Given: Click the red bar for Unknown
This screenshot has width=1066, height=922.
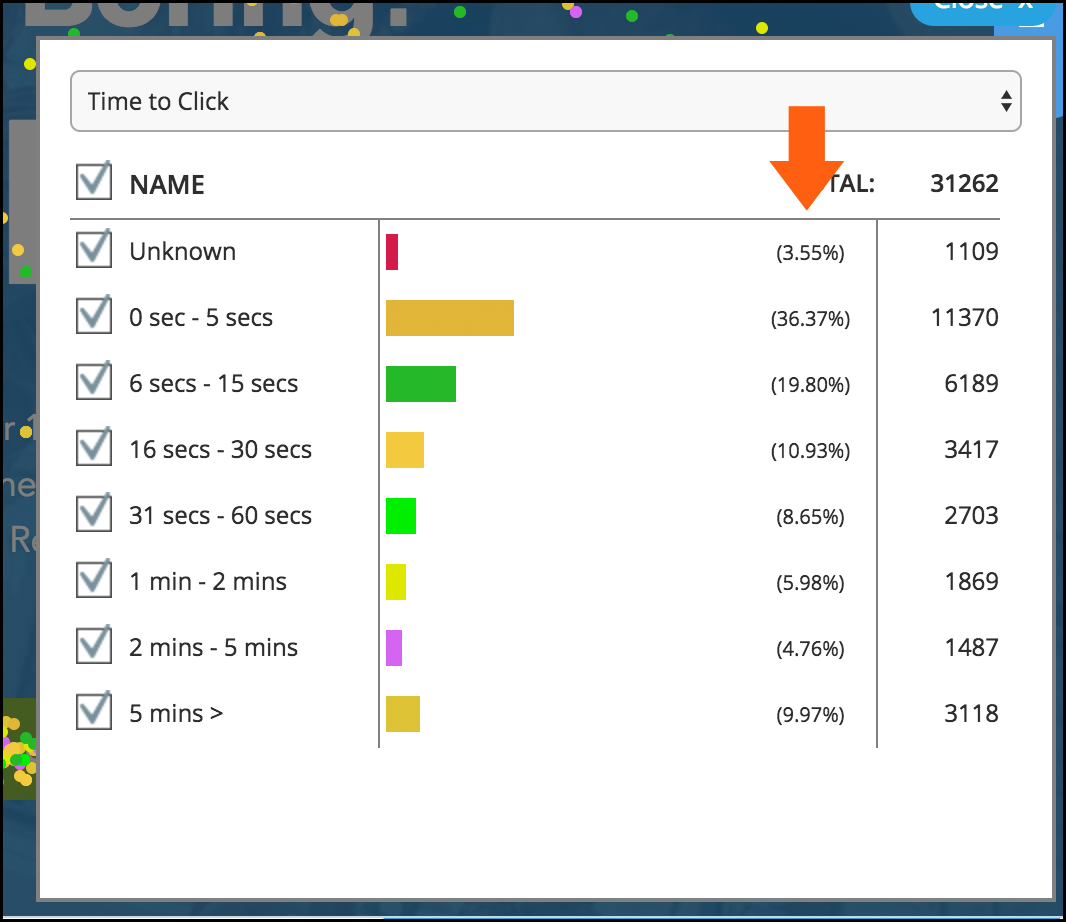Looking at the screenshot, I should point(392,252).
